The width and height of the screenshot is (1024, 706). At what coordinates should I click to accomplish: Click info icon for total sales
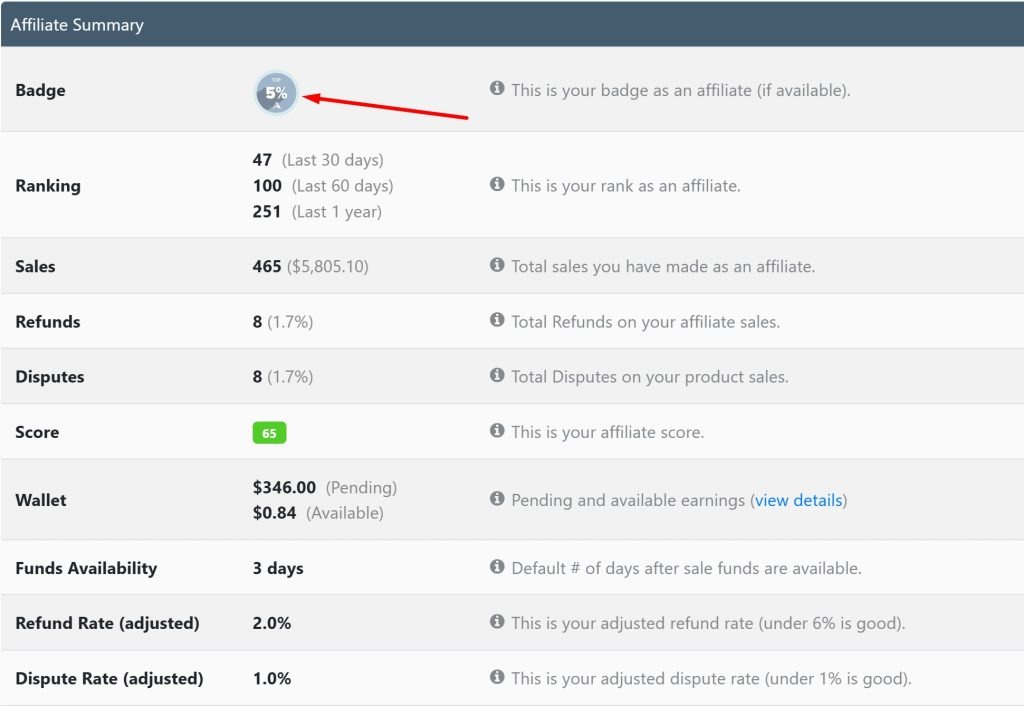497,264
